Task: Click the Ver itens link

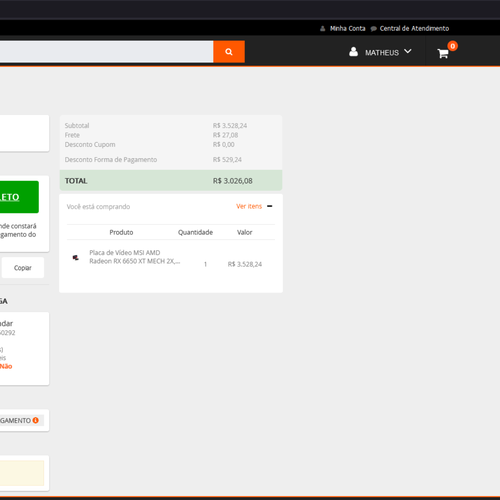Action: point(249,206)
